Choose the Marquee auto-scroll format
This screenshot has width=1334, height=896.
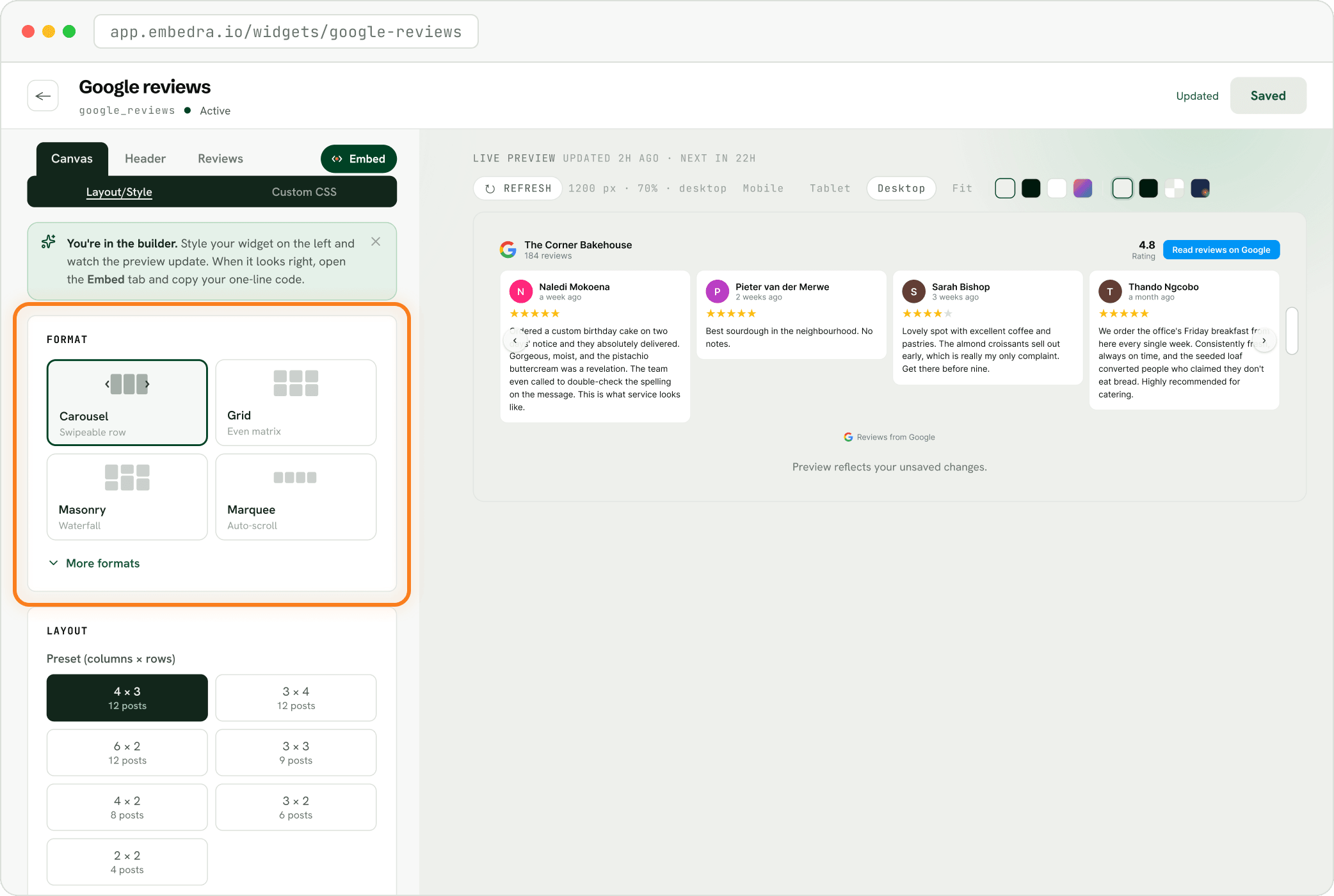[x=296, y=497]
